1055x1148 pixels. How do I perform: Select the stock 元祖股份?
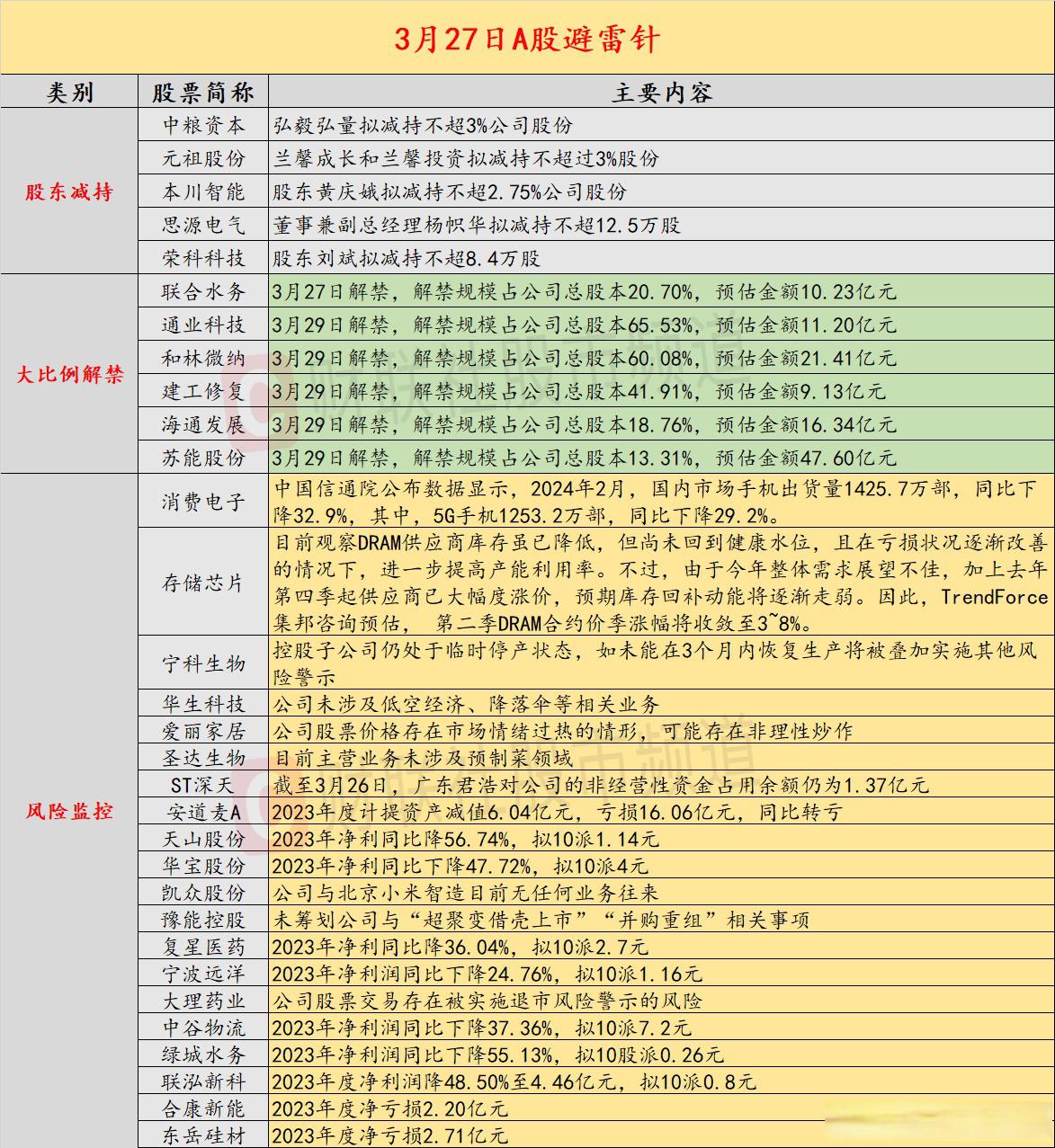[x=203, y=158]
